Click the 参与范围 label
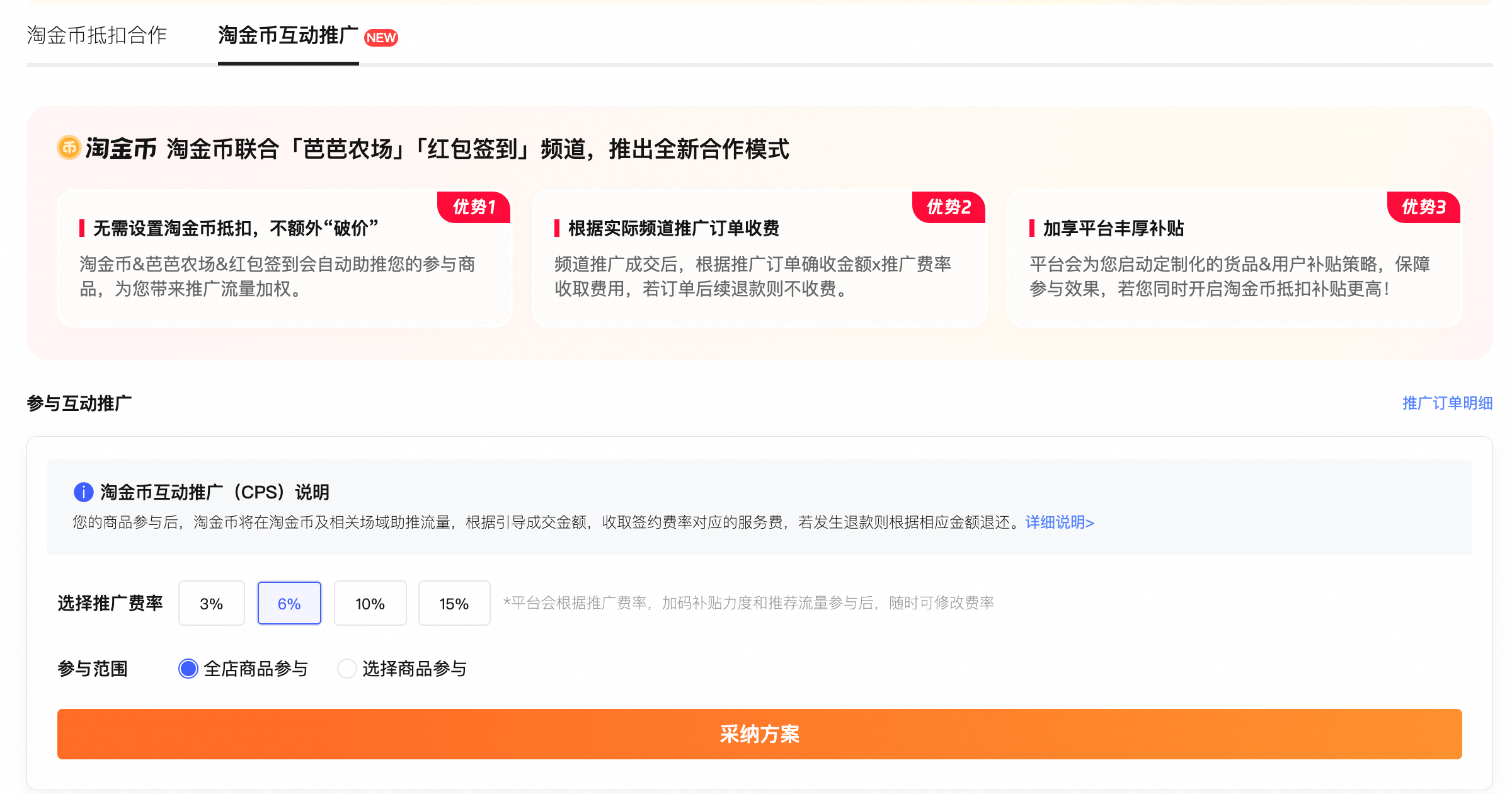Image resolution: width=1512 pixels, height=794 pixels. pyautogui.click(x=93, y=669)
